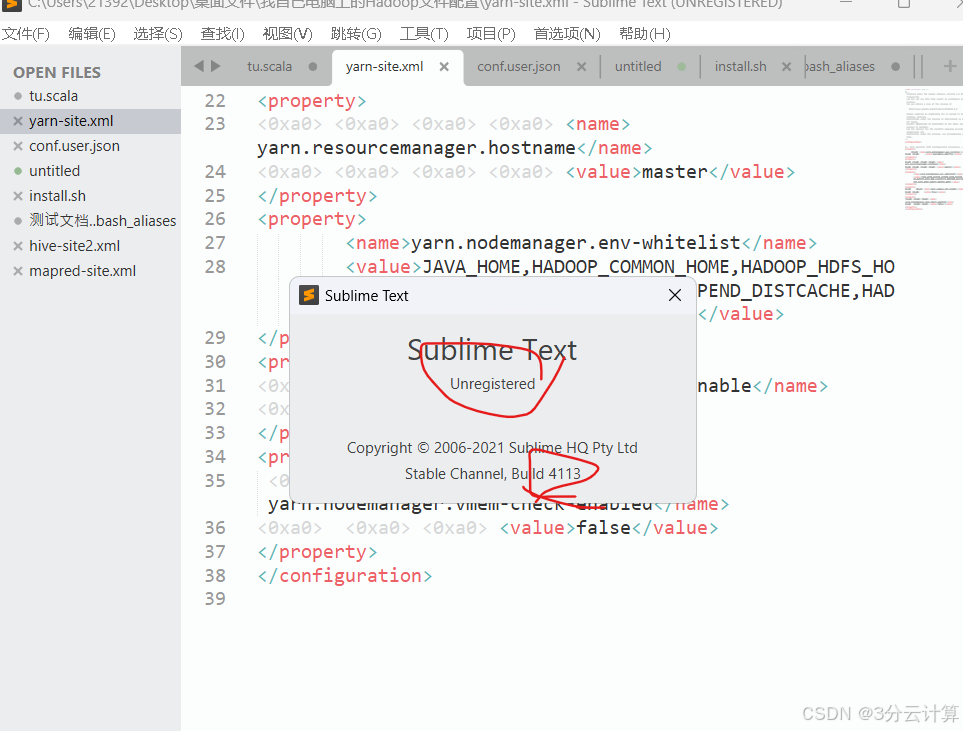Select tu.scala in Open Files sidebar

point(53,96)
